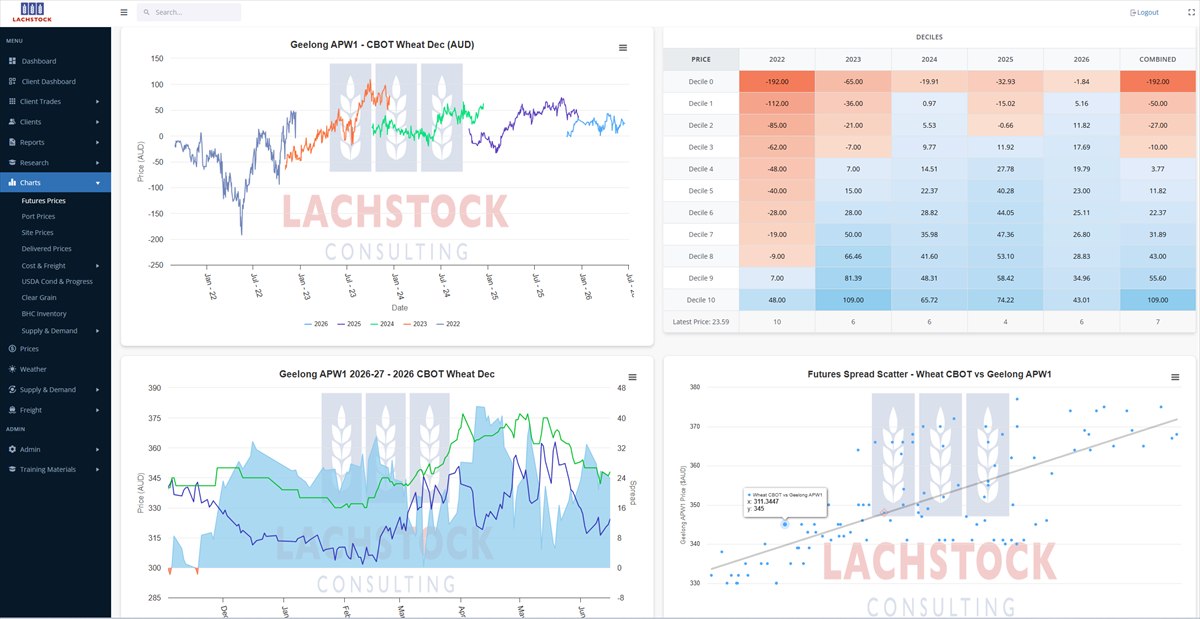The width and height of the screenshot is (1200, 619).
Task: Click the Logout link
Action: tap(1144, 12)
